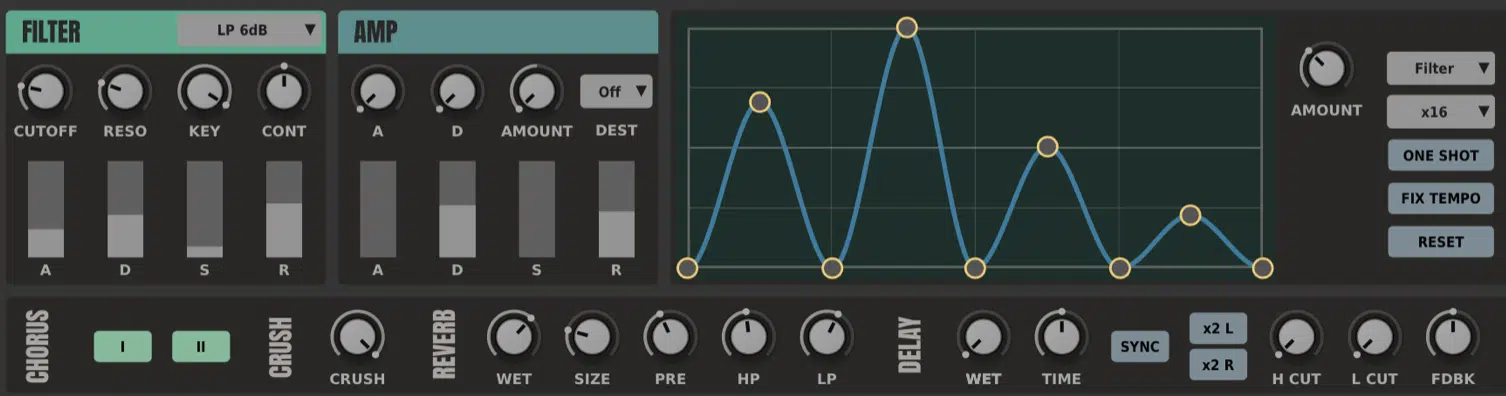
Task: Expand the x16 rate dropdown
Action: coord(1440,112)
